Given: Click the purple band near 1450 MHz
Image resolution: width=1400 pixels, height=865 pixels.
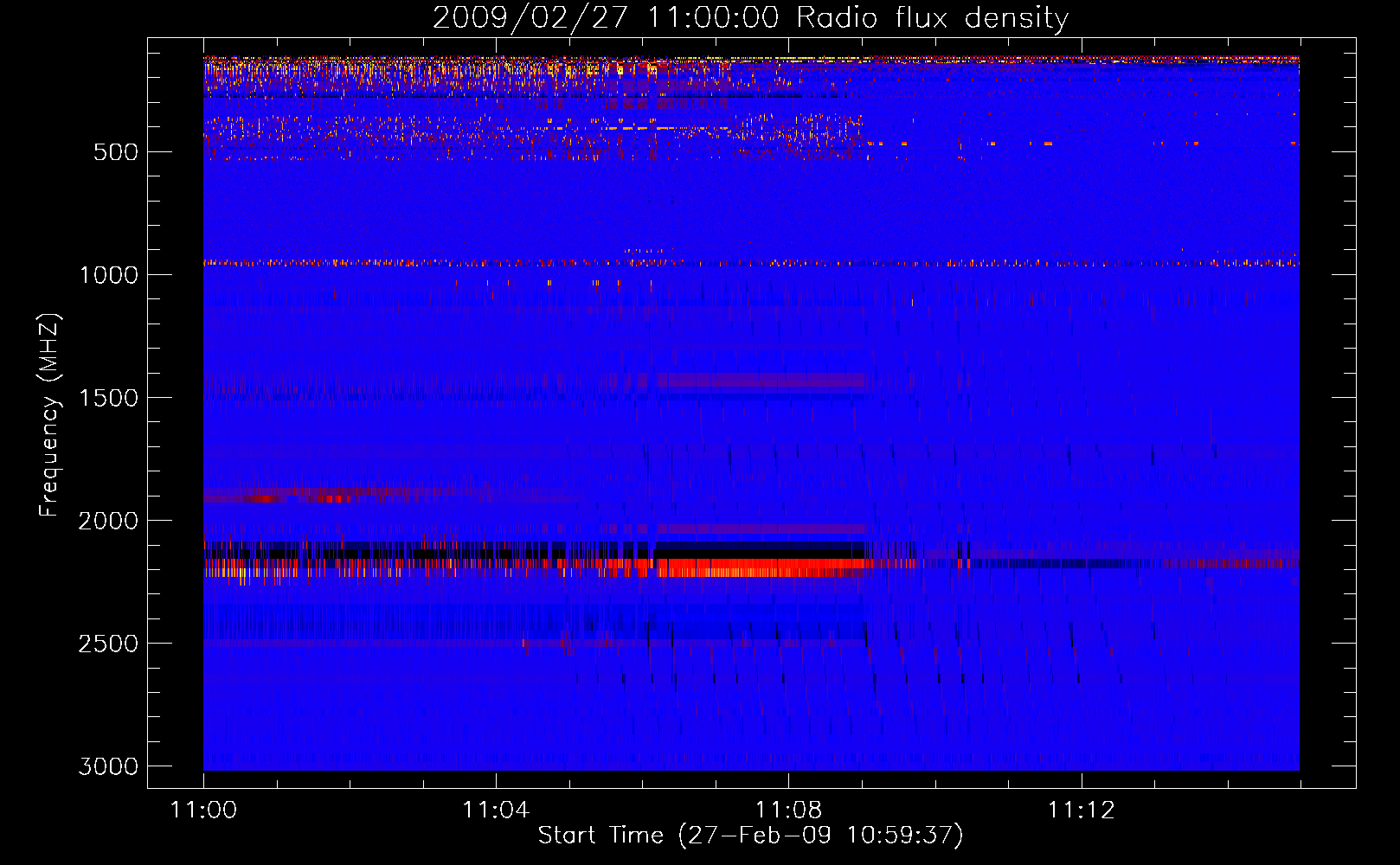Looking at the screenshot, I should [x=761, y=381].
